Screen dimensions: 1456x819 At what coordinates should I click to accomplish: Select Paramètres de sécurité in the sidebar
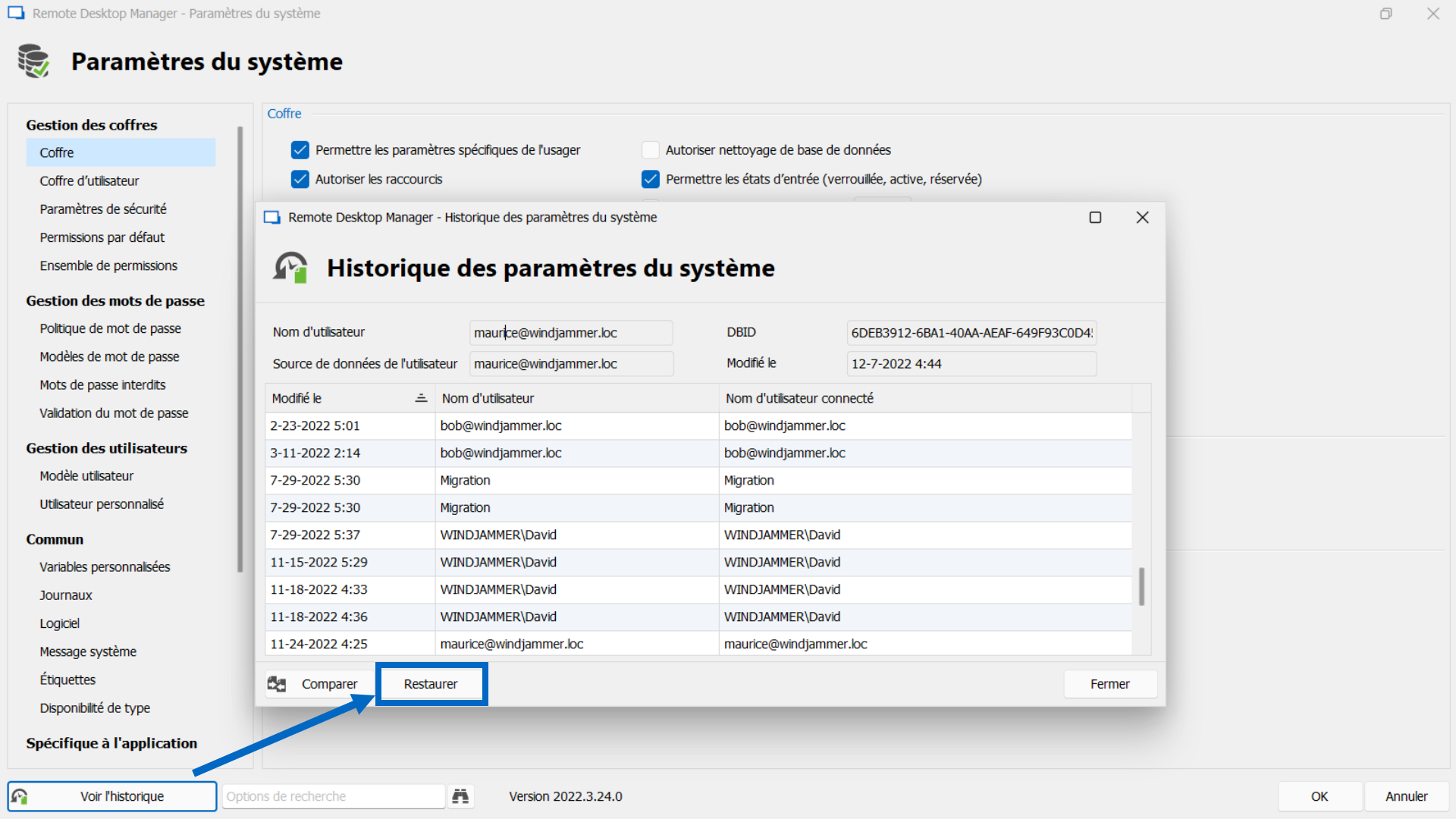(103, 209)
